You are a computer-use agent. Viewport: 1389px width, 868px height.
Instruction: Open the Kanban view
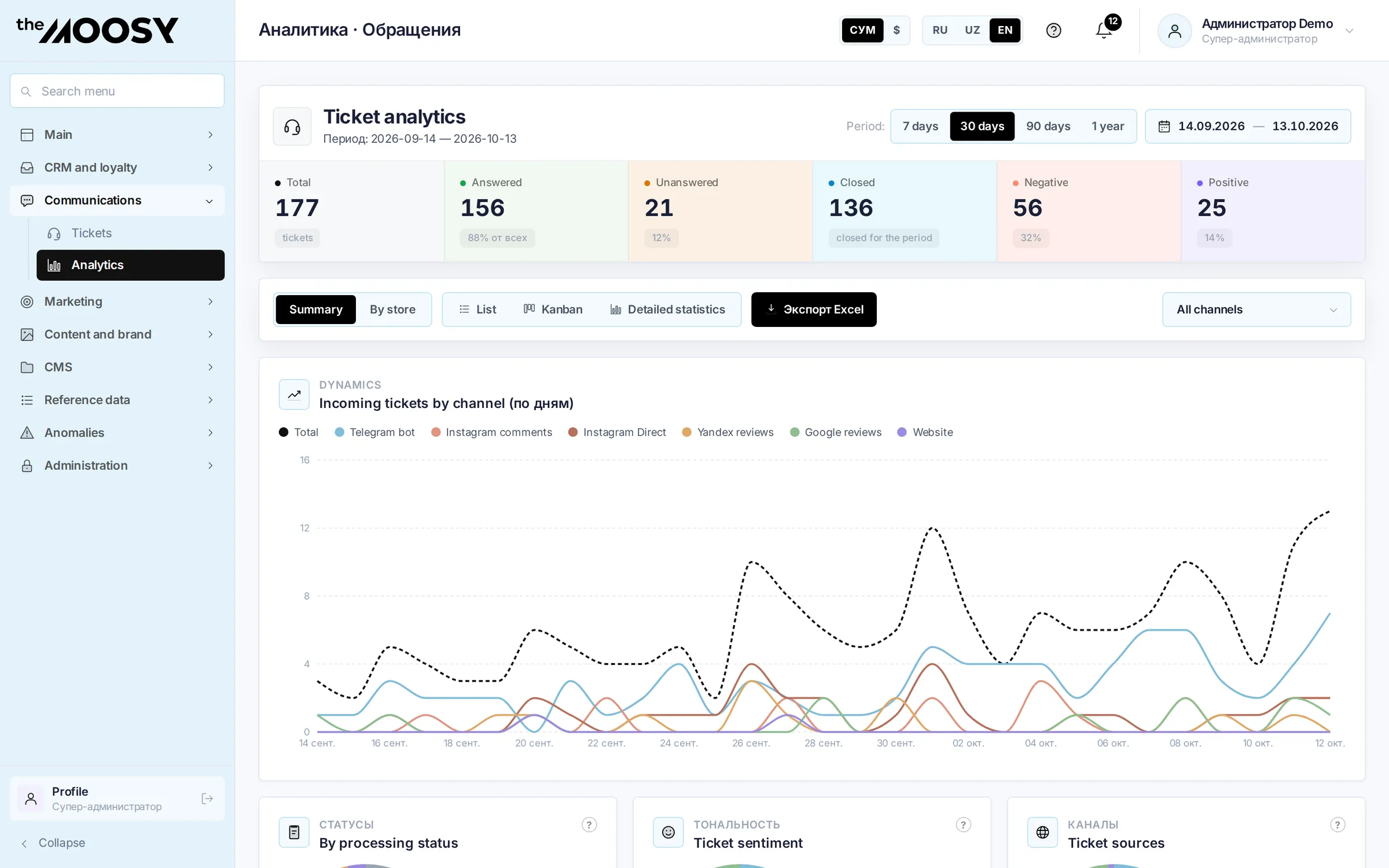553,310
